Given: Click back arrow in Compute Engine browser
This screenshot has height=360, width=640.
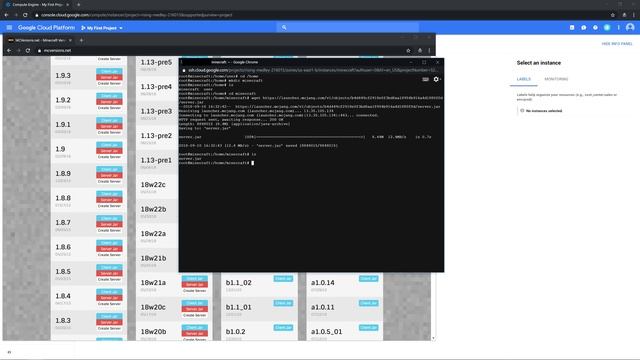Looking at the screenshot, I should pyautogui.click(x=7, y=15).
